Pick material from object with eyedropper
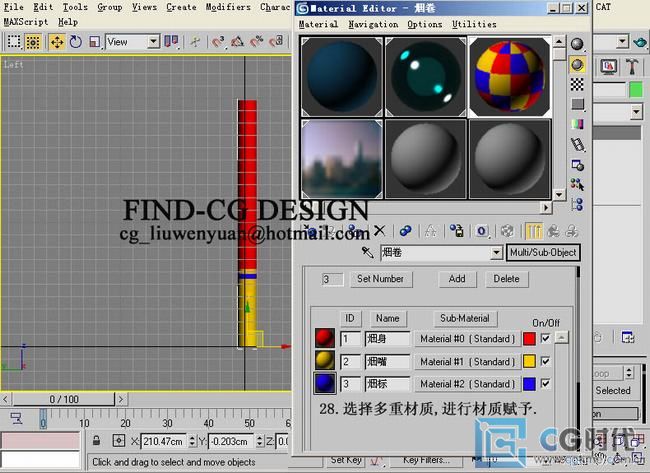The height and width of the screenshot is (473, 650). click(368, 252)
